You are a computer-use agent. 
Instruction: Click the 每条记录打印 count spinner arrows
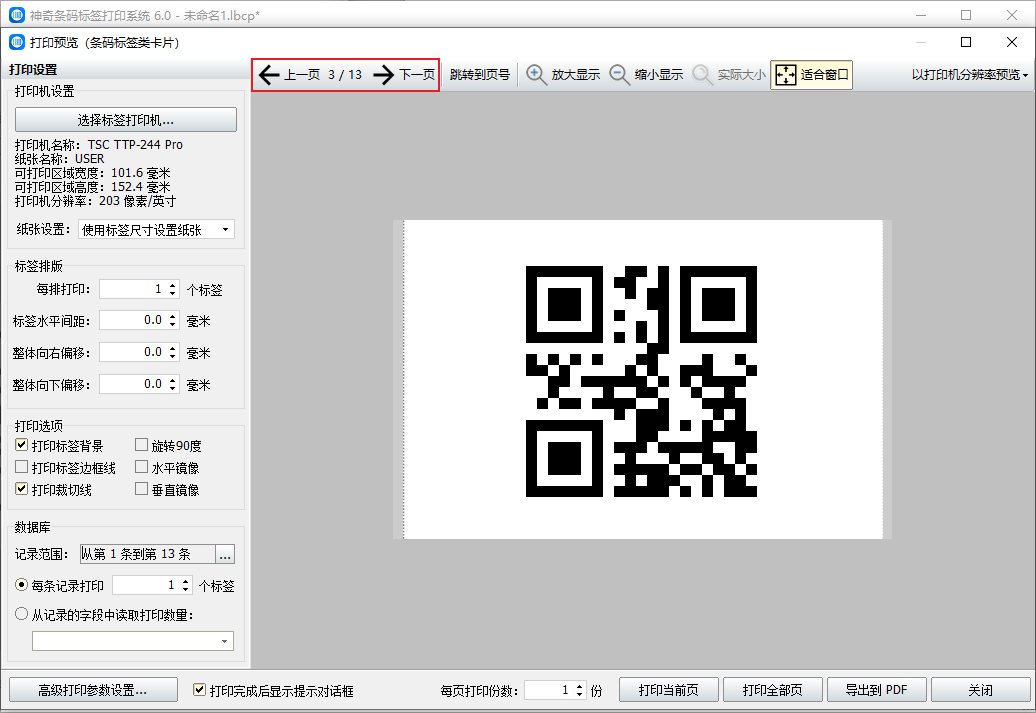[x=186, y=585]
